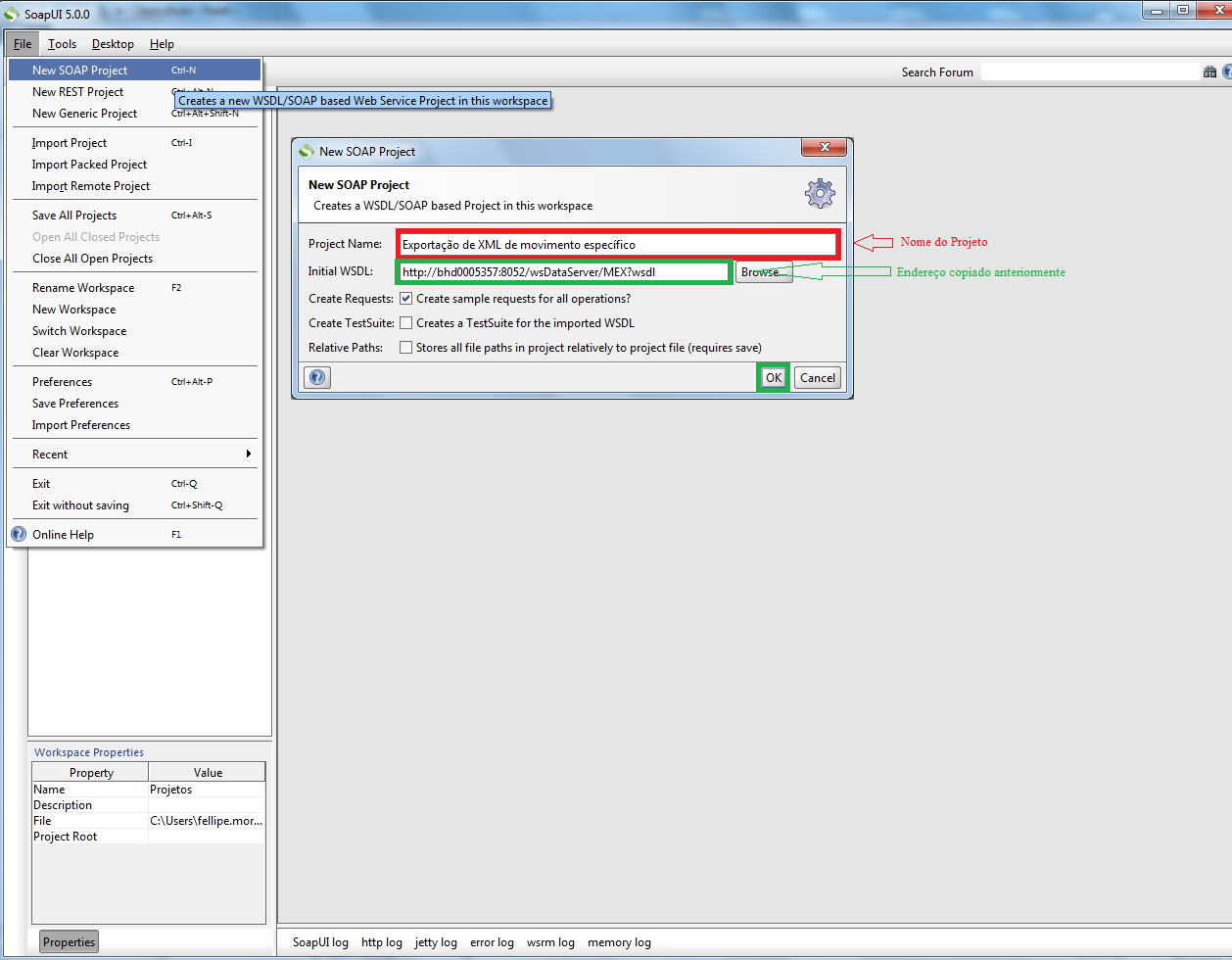This screenshot has width=1232, height=960.
Task: Select Exit menu item
Action: coord(134,484)
